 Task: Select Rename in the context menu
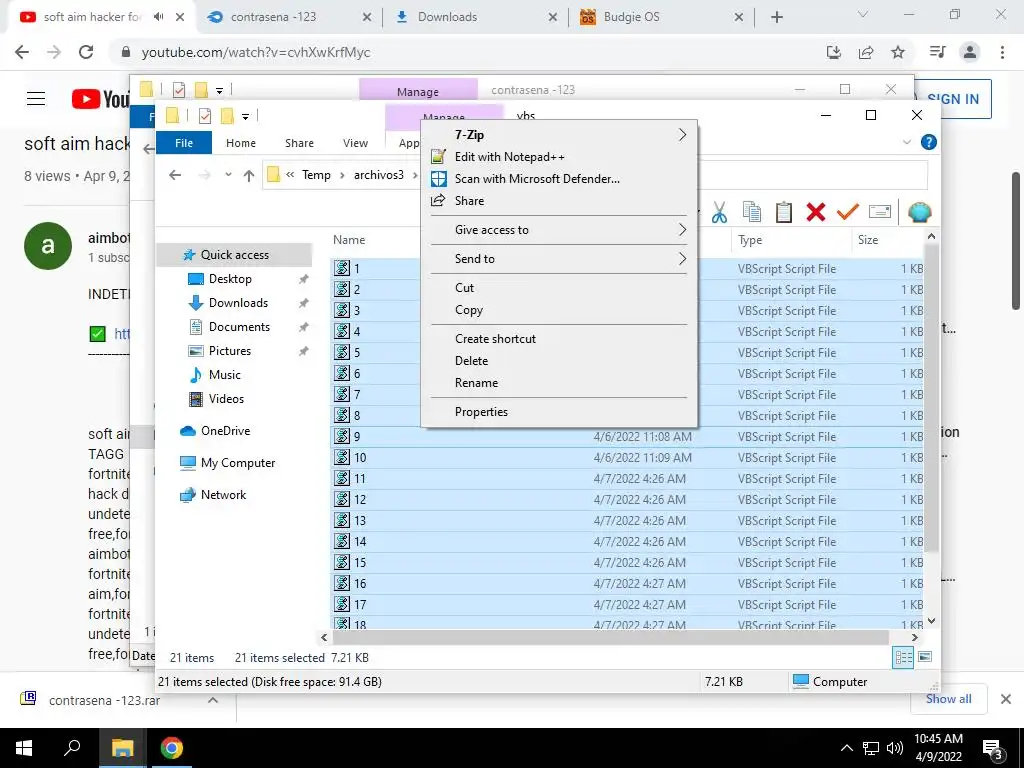point(476,383)
